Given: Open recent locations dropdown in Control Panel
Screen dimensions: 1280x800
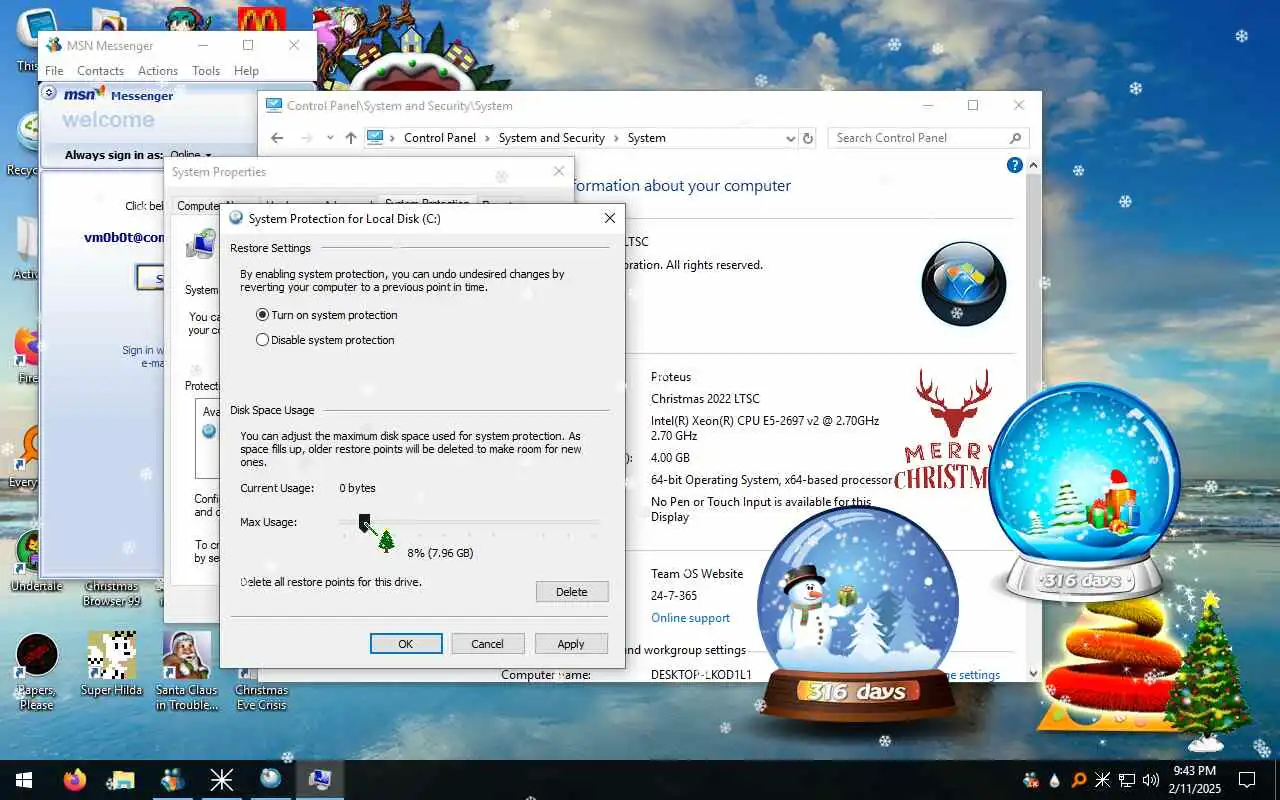Looking at the screenshot, I should 330,138.
